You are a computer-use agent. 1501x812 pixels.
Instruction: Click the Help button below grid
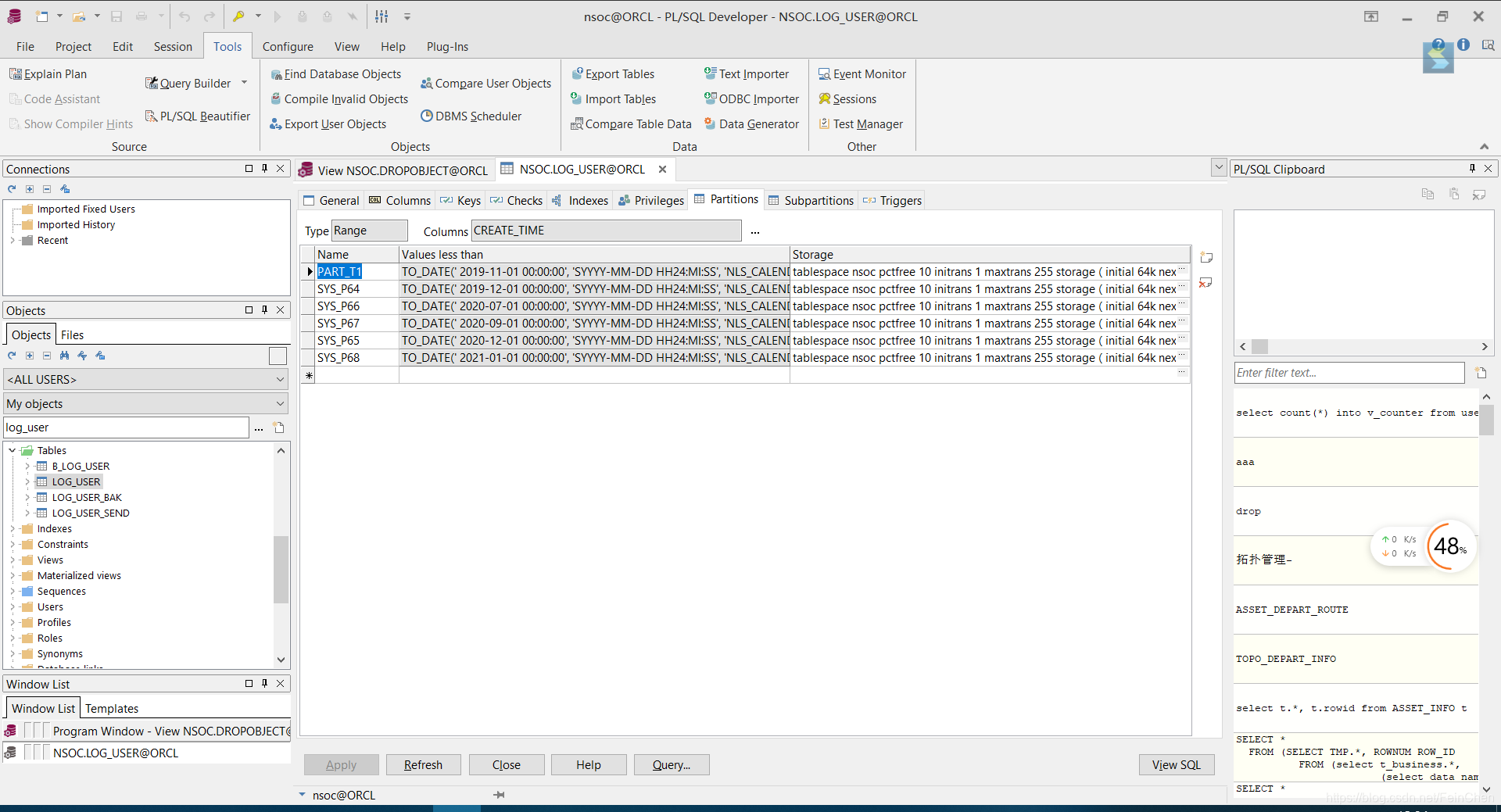pos(589,765)
